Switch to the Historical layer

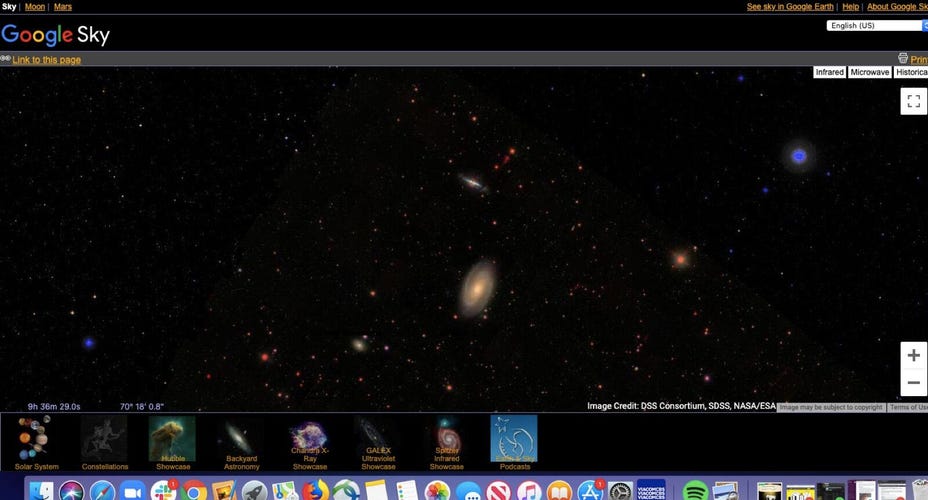click(911, 72)
